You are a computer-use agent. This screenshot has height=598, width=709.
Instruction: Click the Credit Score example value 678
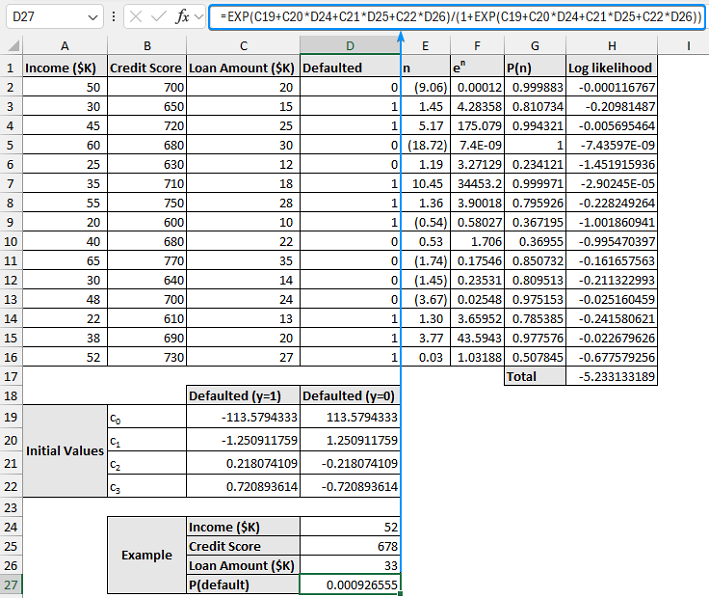tap(349, 546)
